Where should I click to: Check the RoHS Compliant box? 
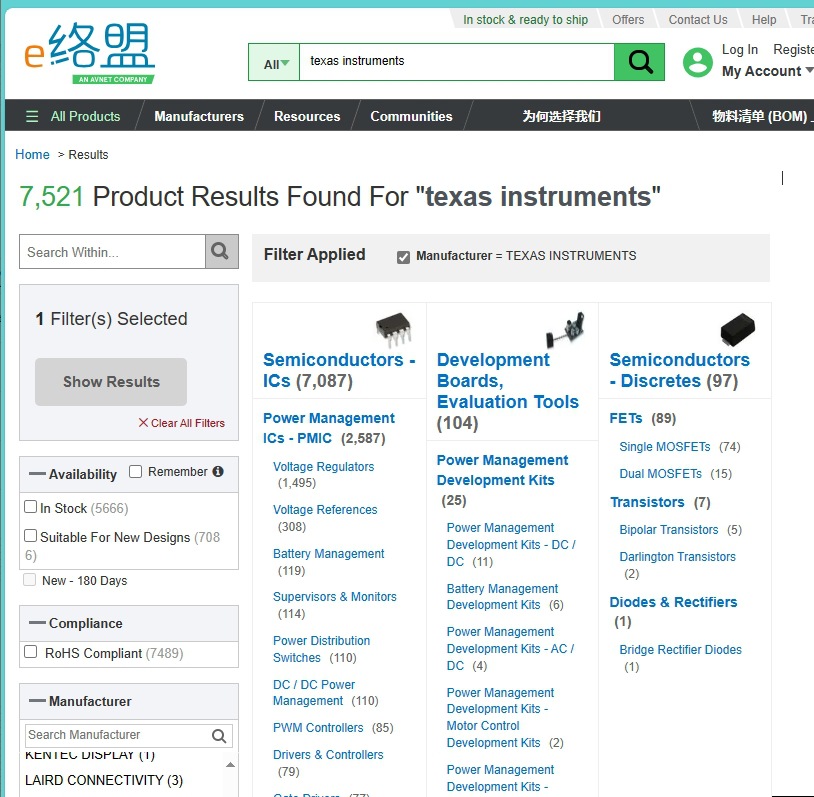click(x=31, y=652)
